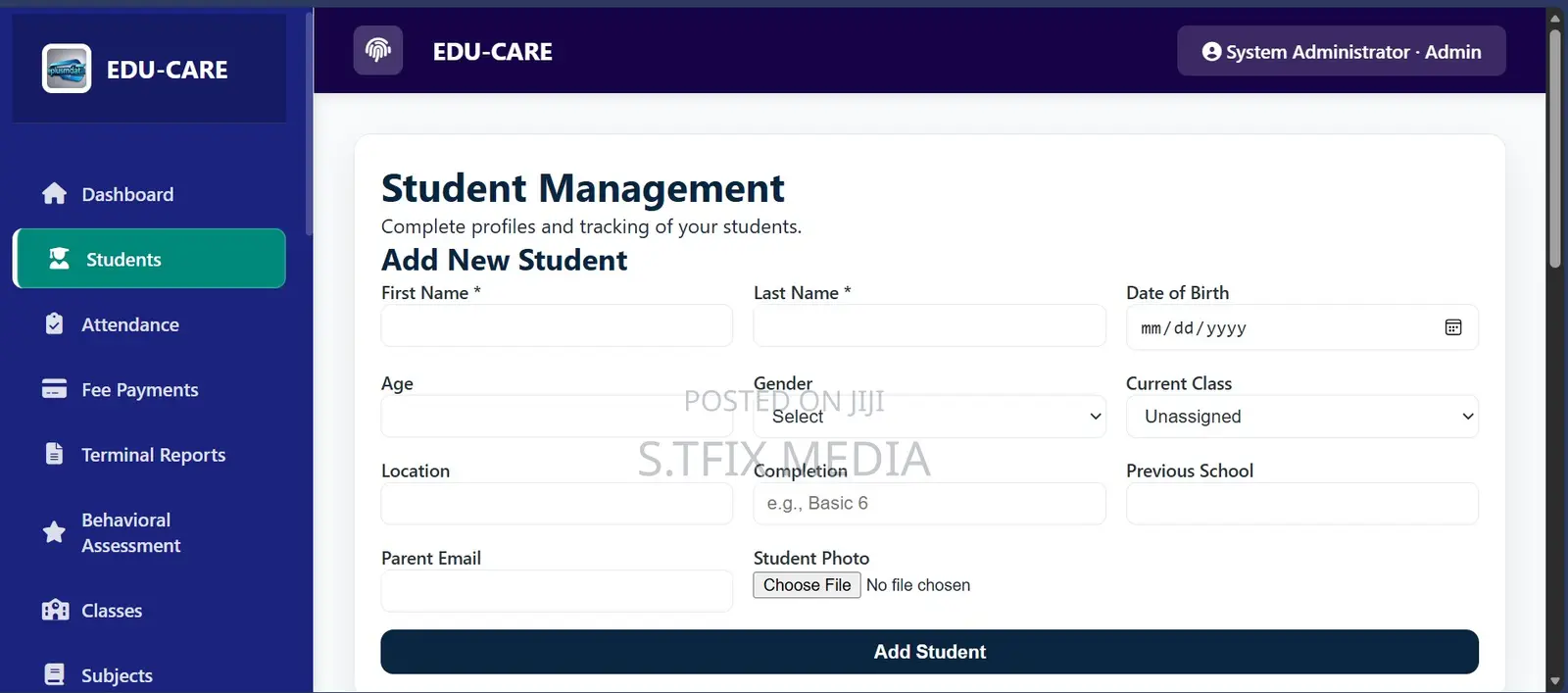Click the user avatar icon beside System Administrator

tap(1212, 52)
